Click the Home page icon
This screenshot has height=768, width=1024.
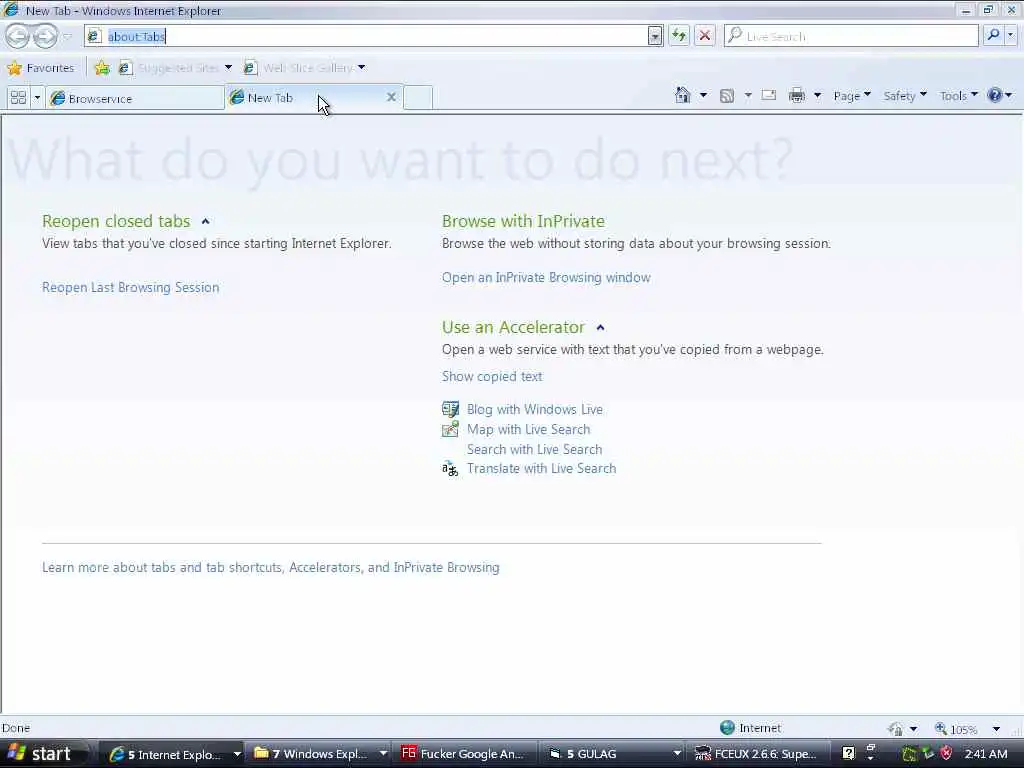(682, 95)
